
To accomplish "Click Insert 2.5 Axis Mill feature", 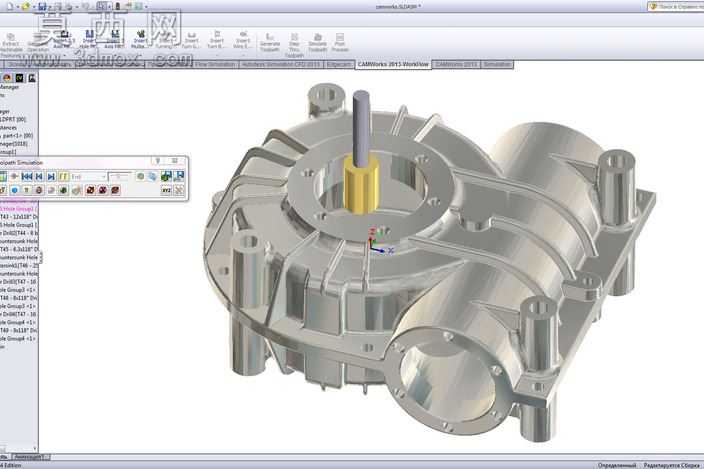I will [64, 40].
